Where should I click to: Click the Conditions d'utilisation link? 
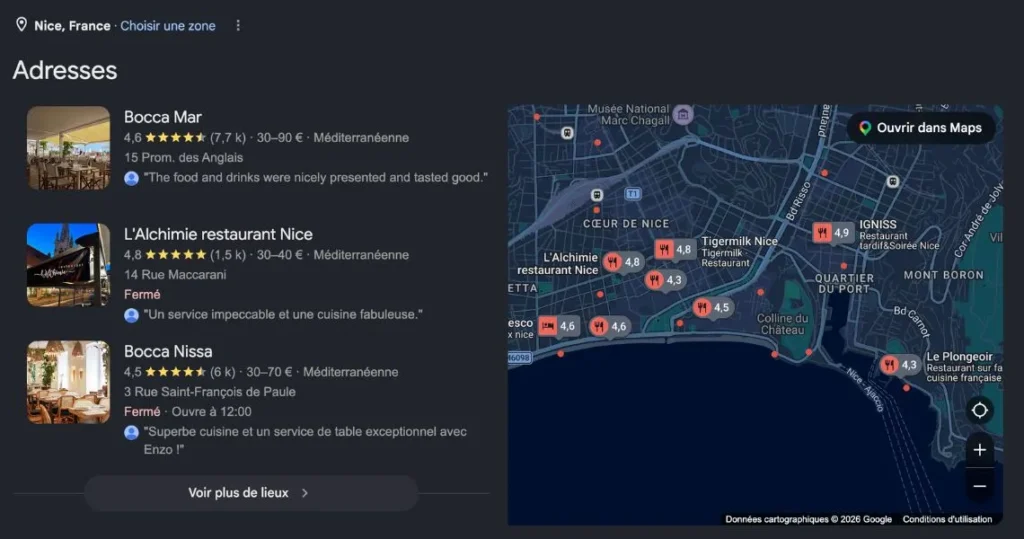(x=948, y=519)
